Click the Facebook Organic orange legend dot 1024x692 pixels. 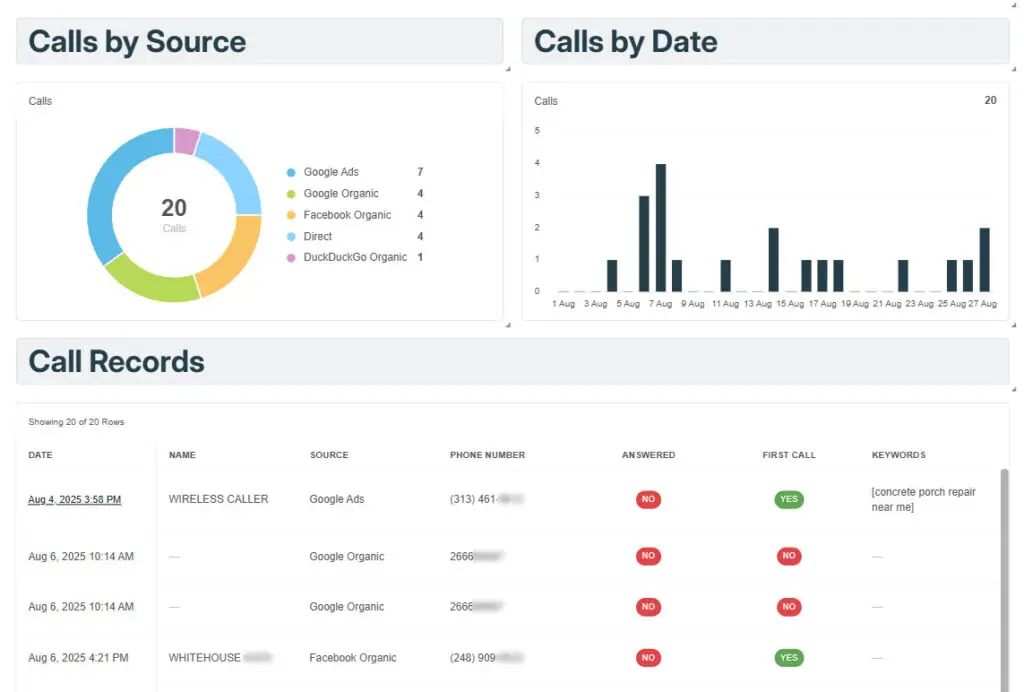coord(291,215)
